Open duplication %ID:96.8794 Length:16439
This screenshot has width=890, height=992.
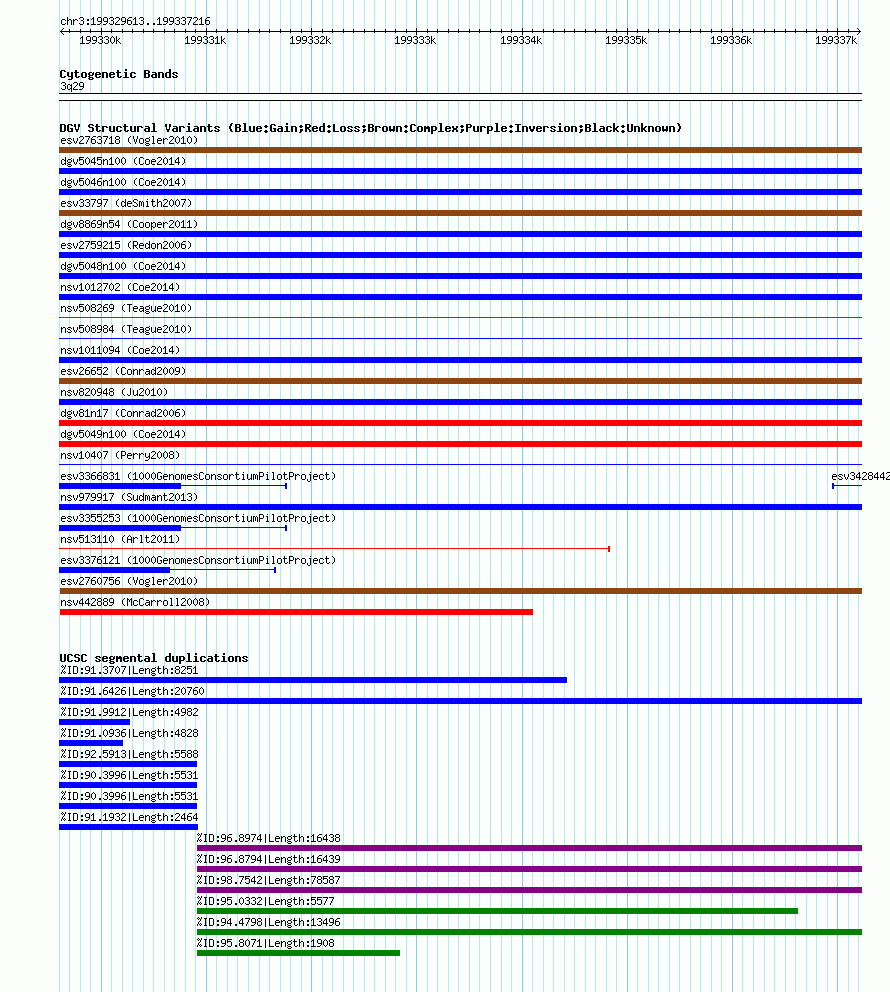coord(269,859)
